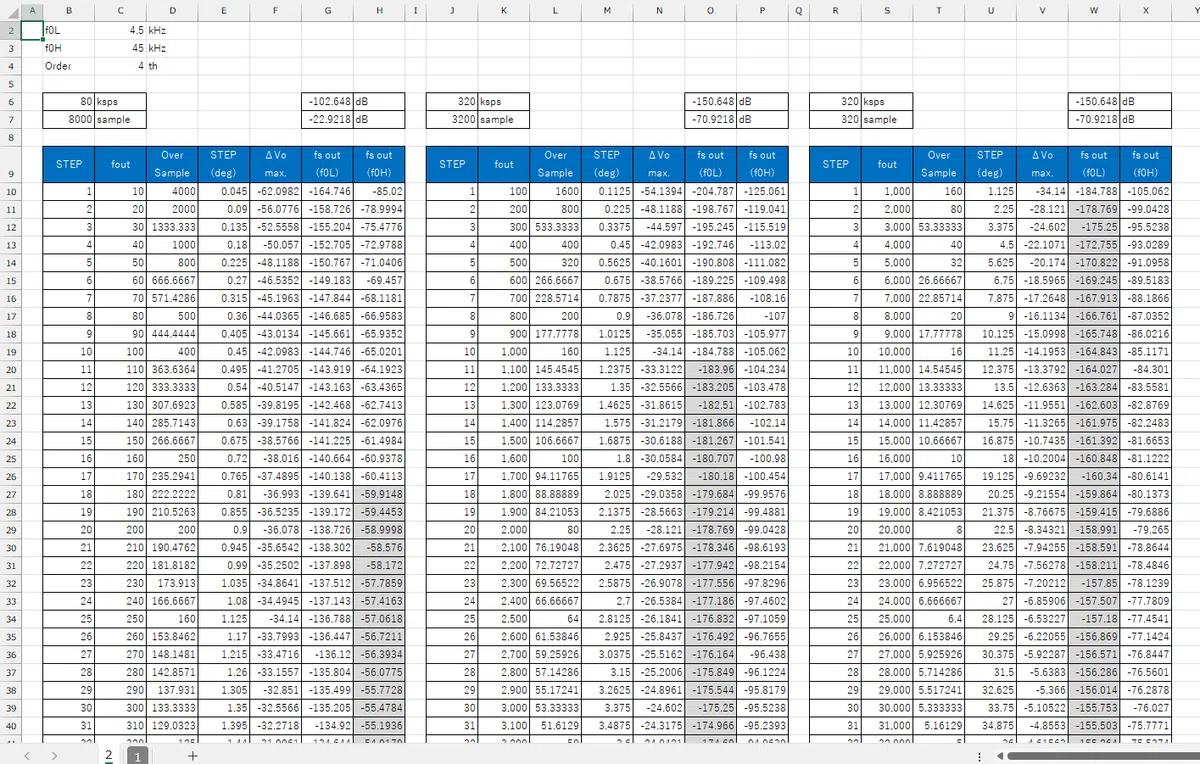
Task: Switch to sheet tab 2
Action: (109, 756)
